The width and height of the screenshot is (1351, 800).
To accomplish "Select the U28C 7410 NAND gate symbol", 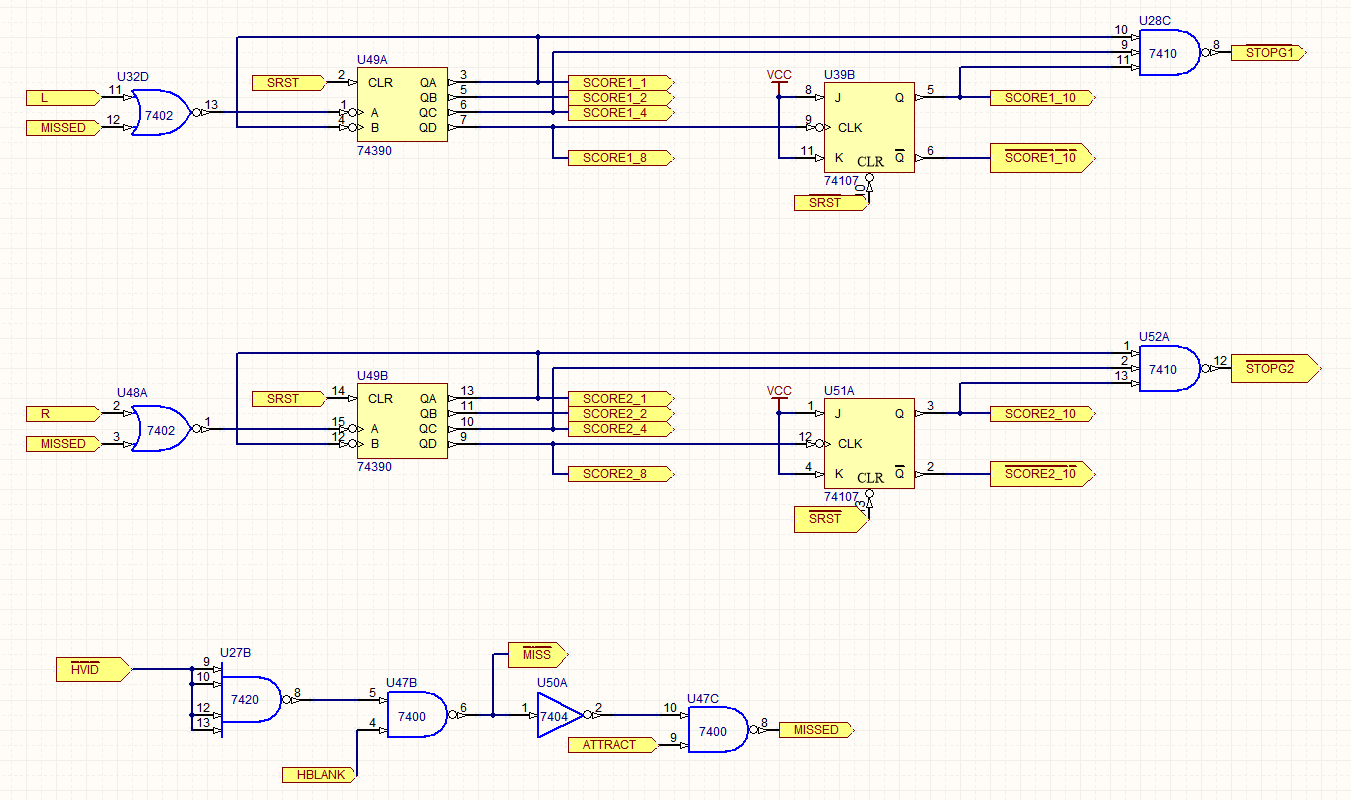I will 1169,53.
